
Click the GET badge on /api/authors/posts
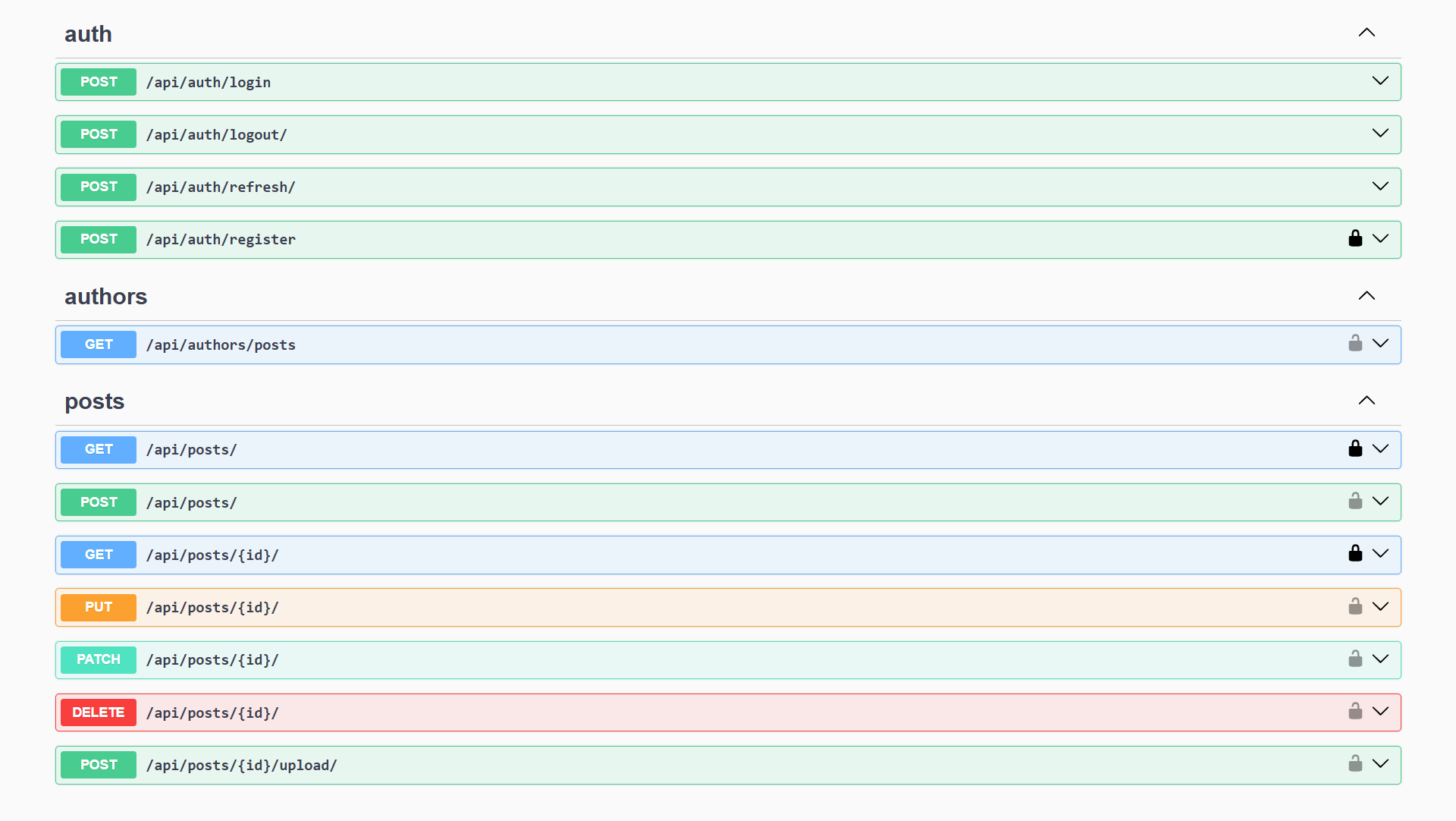pyautogui.click(x=98, y=344)
